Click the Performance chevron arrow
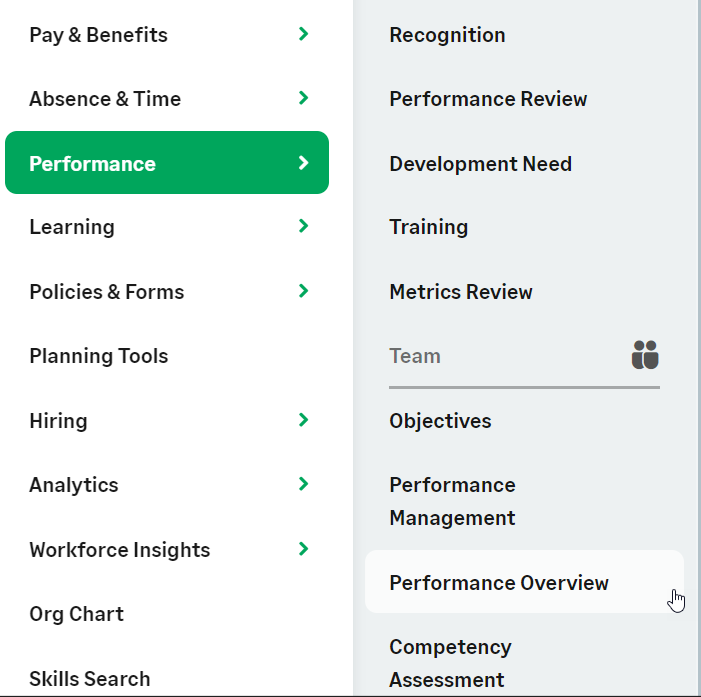 tap(304, 163)
